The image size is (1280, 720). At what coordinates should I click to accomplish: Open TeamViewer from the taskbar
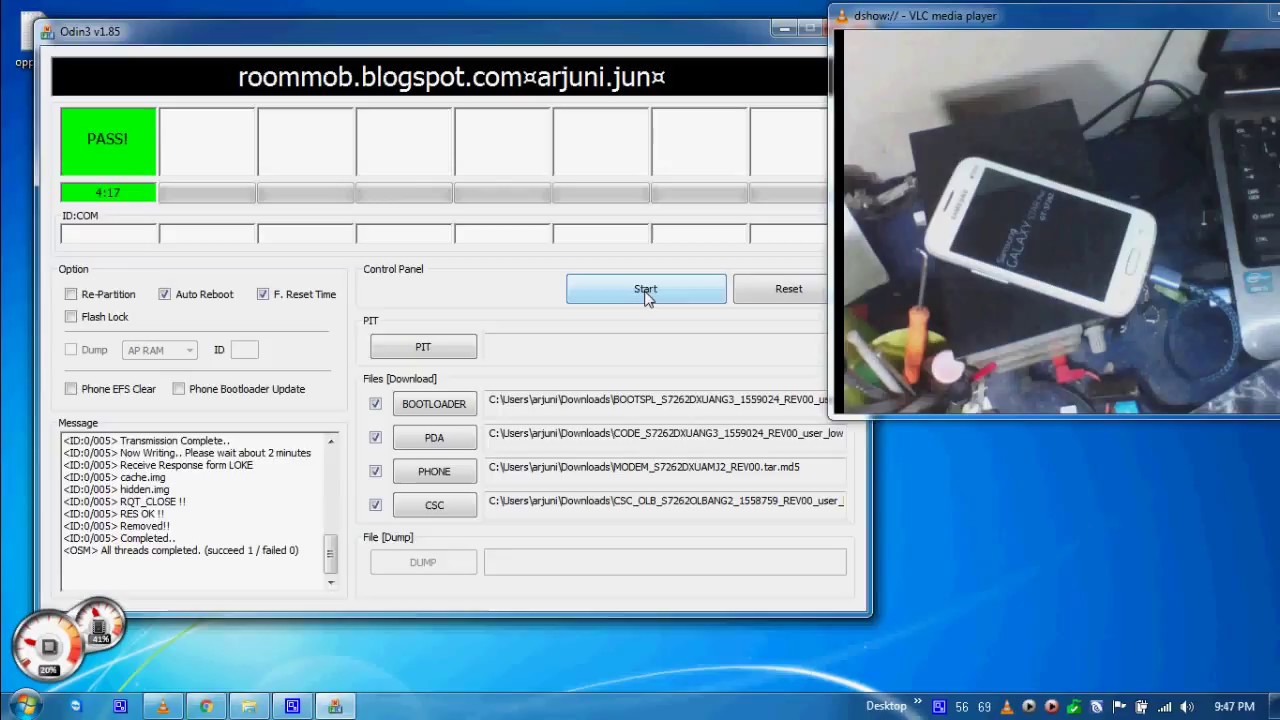(76, 706)
